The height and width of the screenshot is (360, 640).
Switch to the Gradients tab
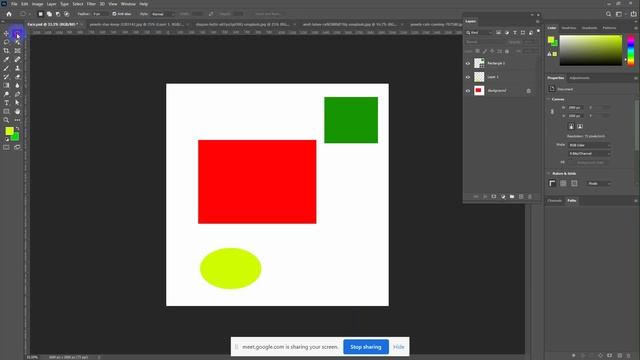click(x=589, y=28)
